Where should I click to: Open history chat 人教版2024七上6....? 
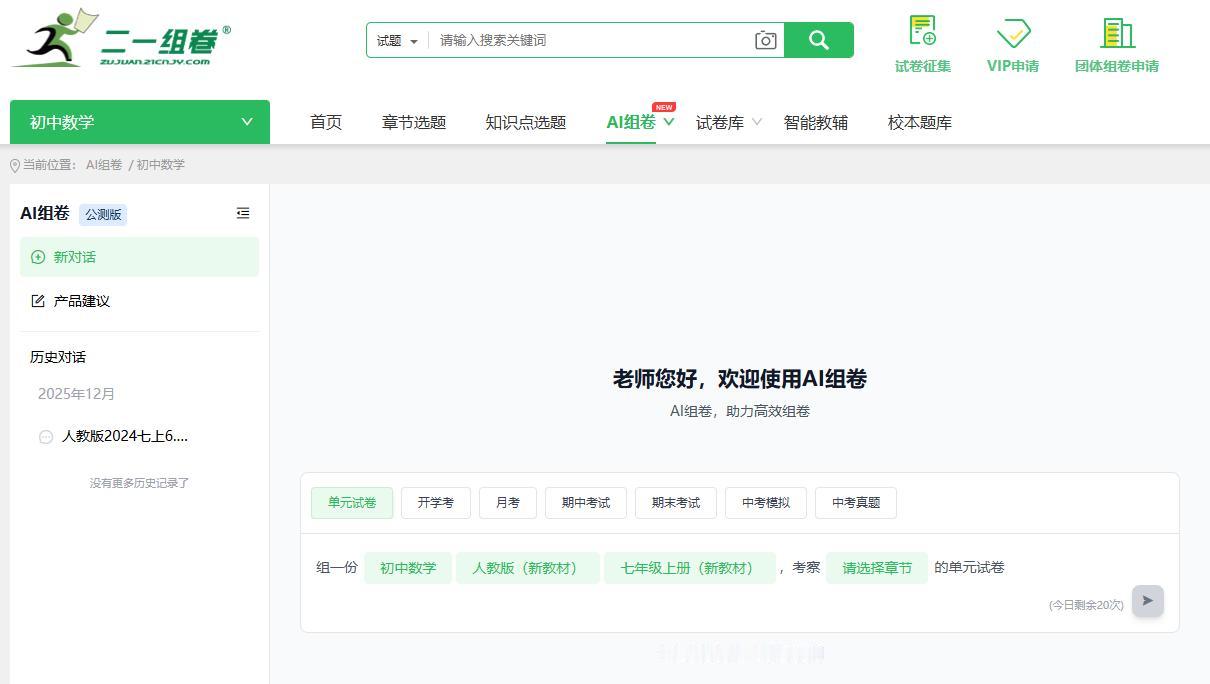coord(125,436)
